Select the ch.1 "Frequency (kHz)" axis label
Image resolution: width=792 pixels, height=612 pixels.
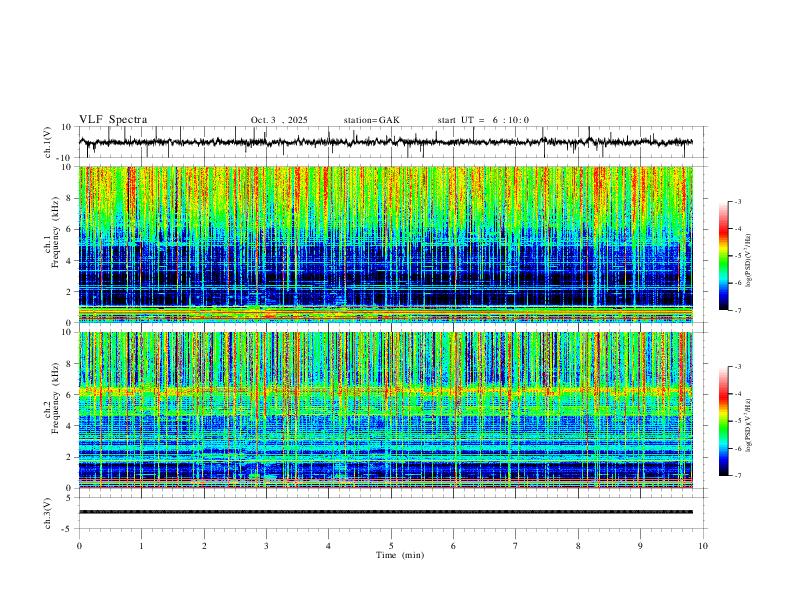(x=55, y=232)
